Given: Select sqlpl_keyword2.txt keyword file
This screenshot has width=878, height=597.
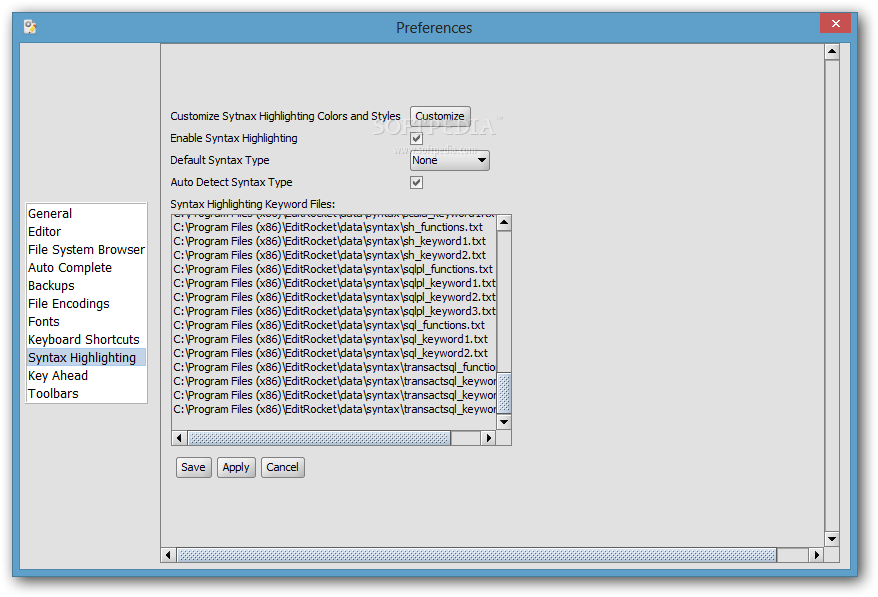Looking at the screenshot, I should (x=334, y=297).
